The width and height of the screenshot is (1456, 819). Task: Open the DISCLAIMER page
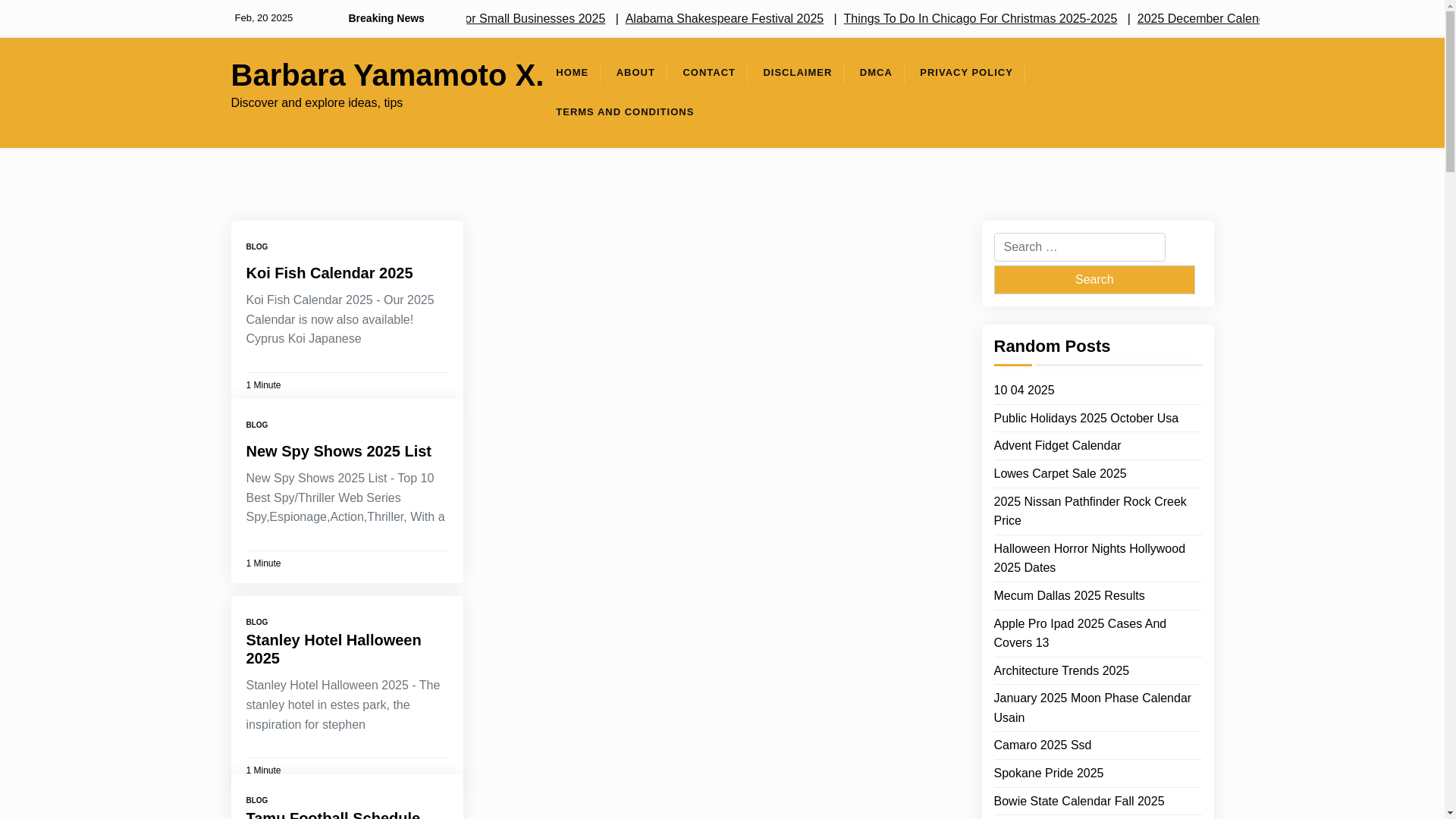click(x=797, y=73)
